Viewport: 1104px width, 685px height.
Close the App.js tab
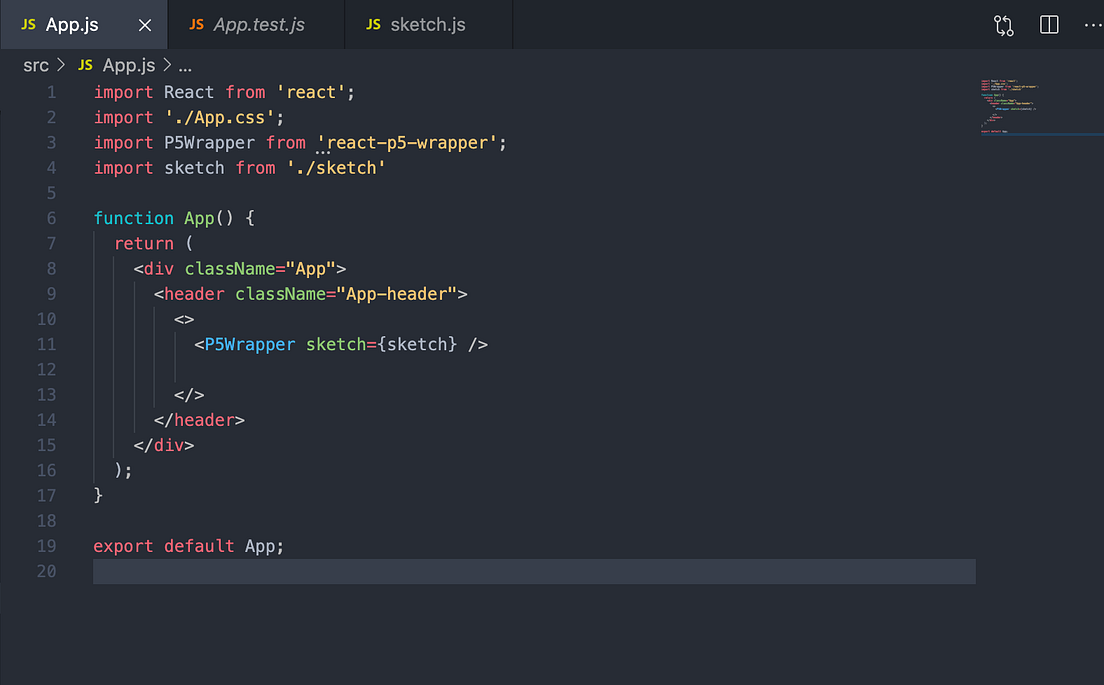pyautogui.click(x=146, y=25)
